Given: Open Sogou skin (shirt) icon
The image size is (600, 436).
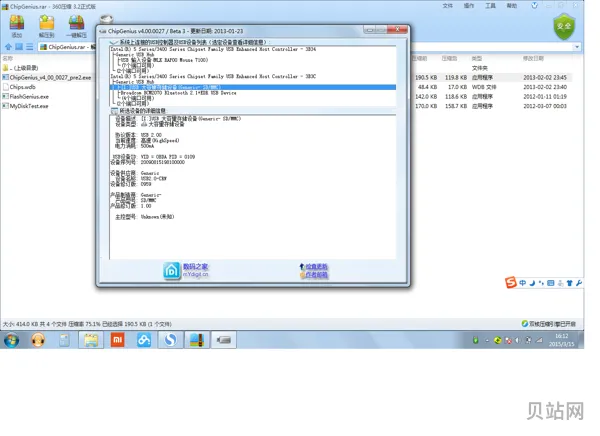Looking at the screenshot, I should (x=570, y=283).
